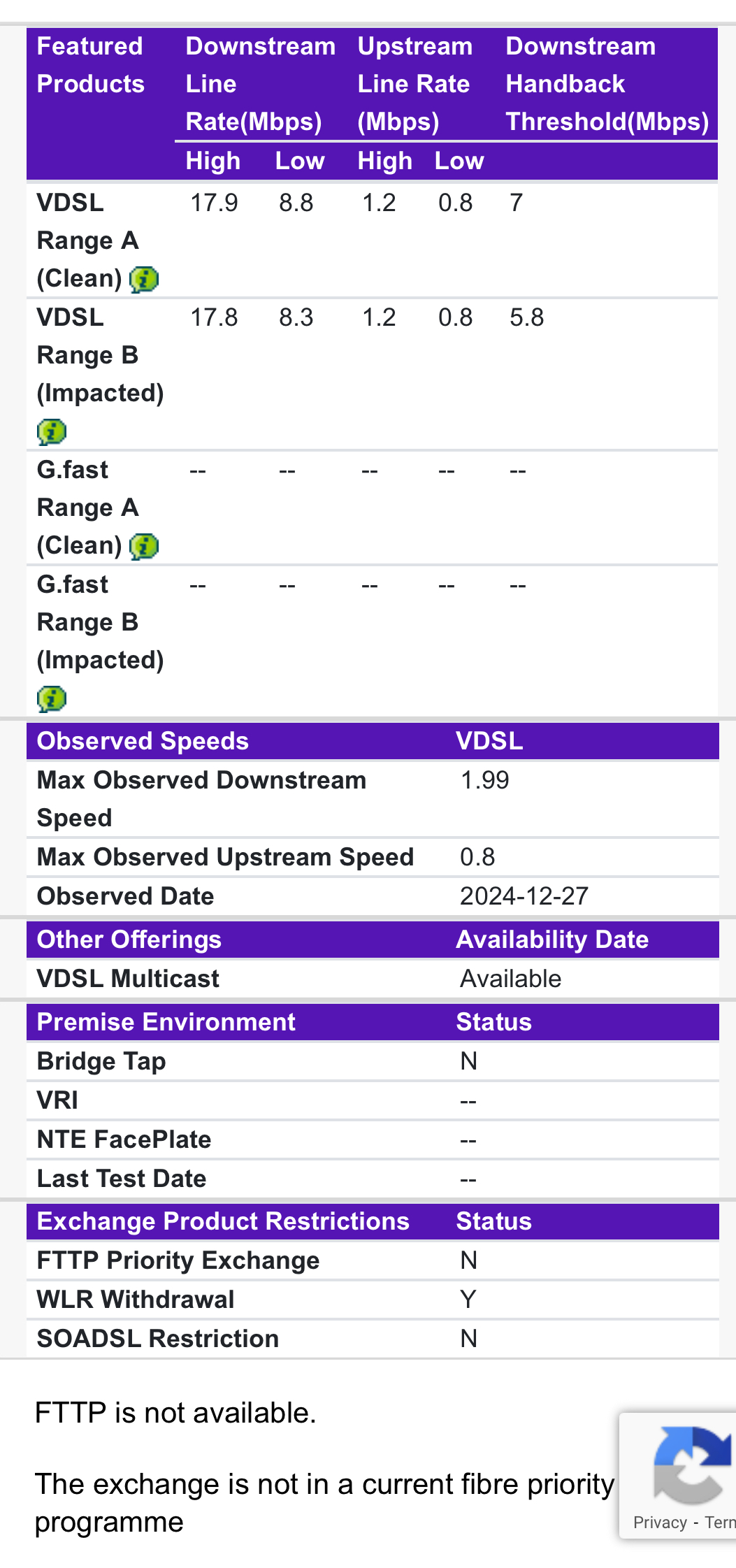Open info icon under VDSL Range B (Impacted)
Image resolution: width=736 pixels, height=1568 pixels.
tap(52, 431)
